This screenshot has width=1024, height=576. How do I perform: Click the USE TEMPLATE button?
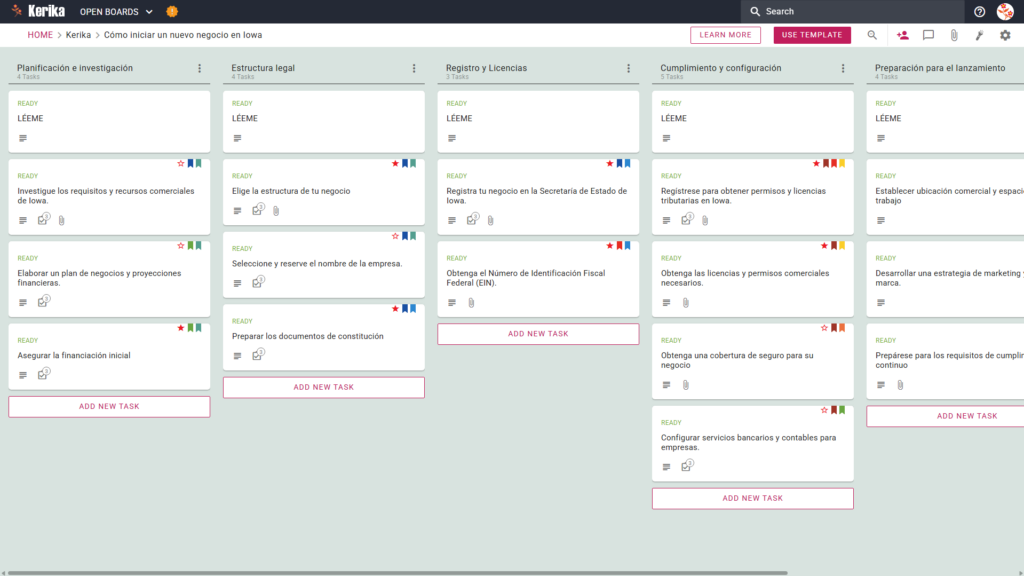click(812, 35)
